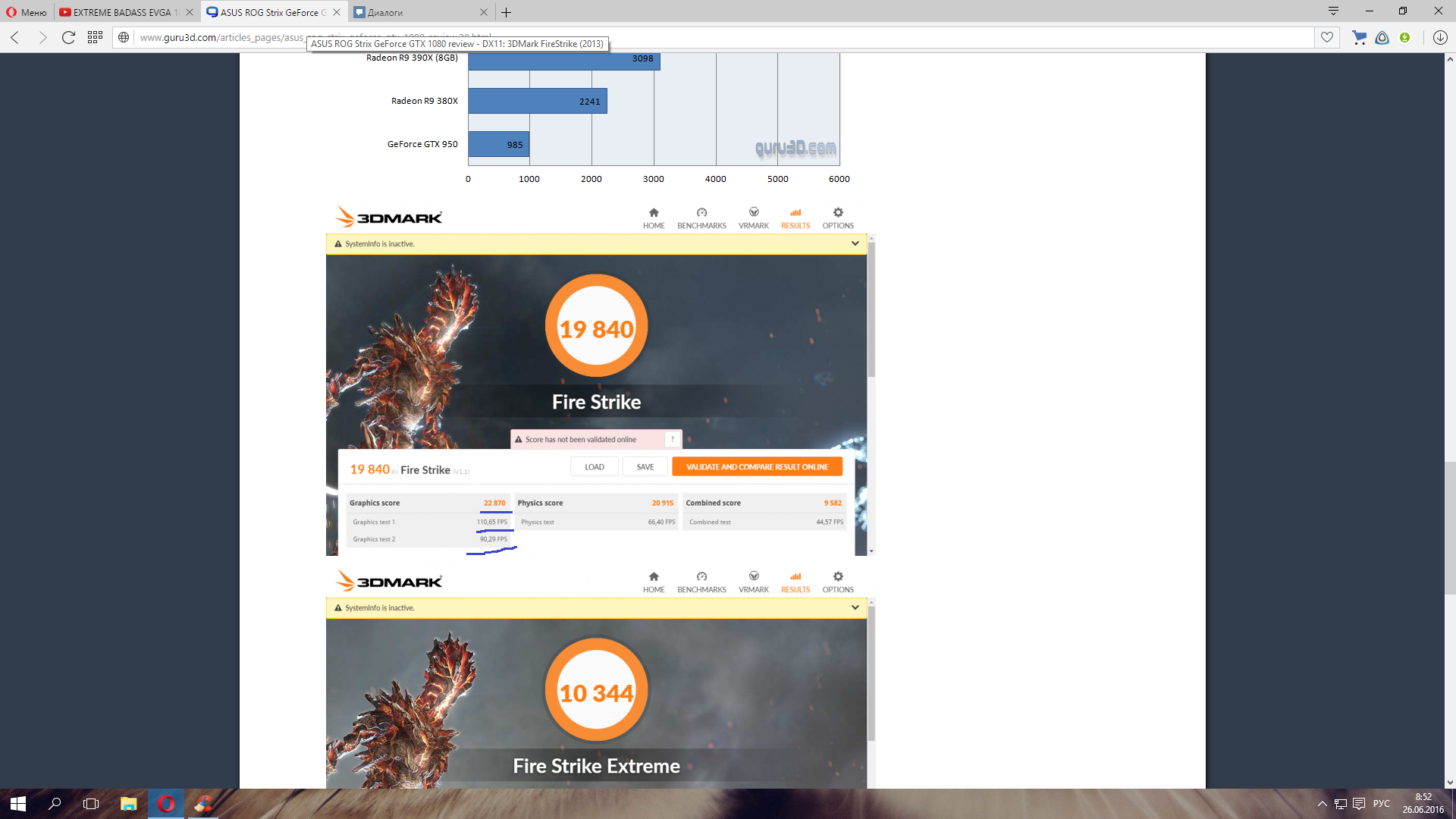Reload the current page
This screenshot has width=1456, height=819.
tap(68, 37)
